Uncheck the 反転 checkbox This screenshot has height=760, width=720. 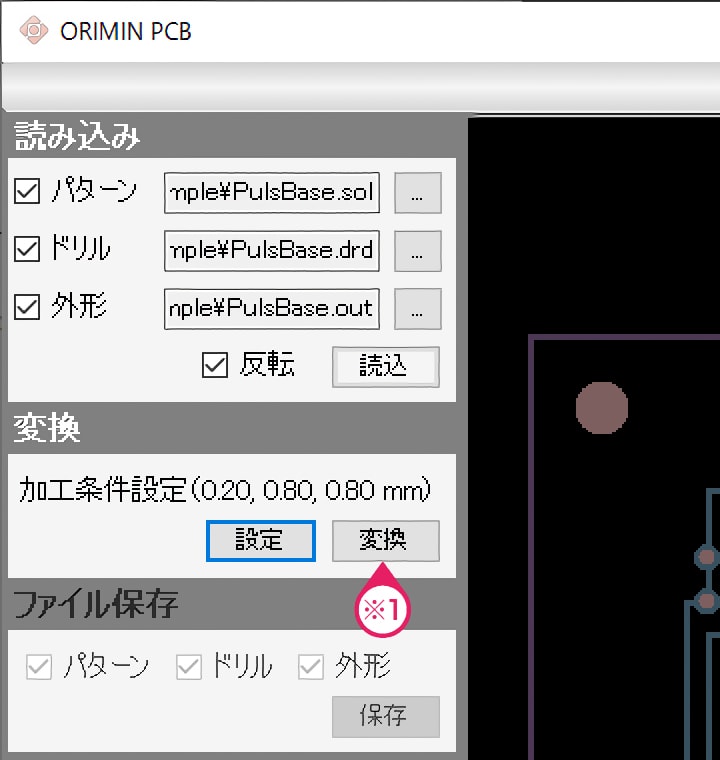click(x=215, y=366)
